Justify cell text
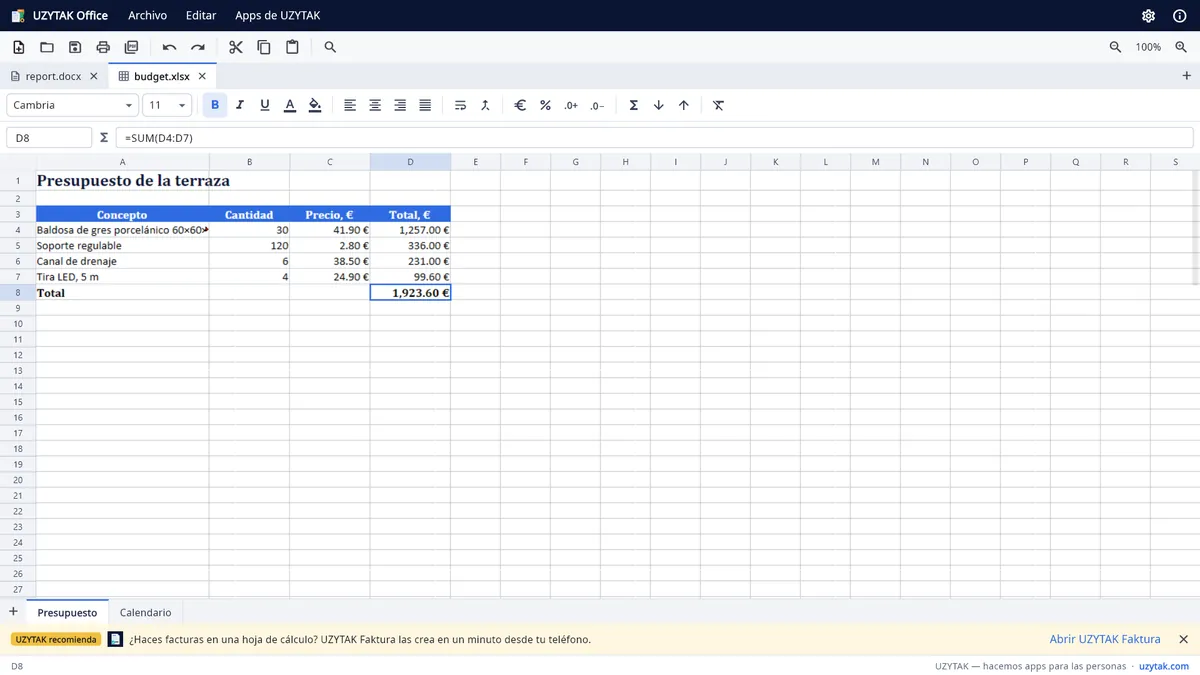This screenshot has width=1200, height=675. pos(425,105)
